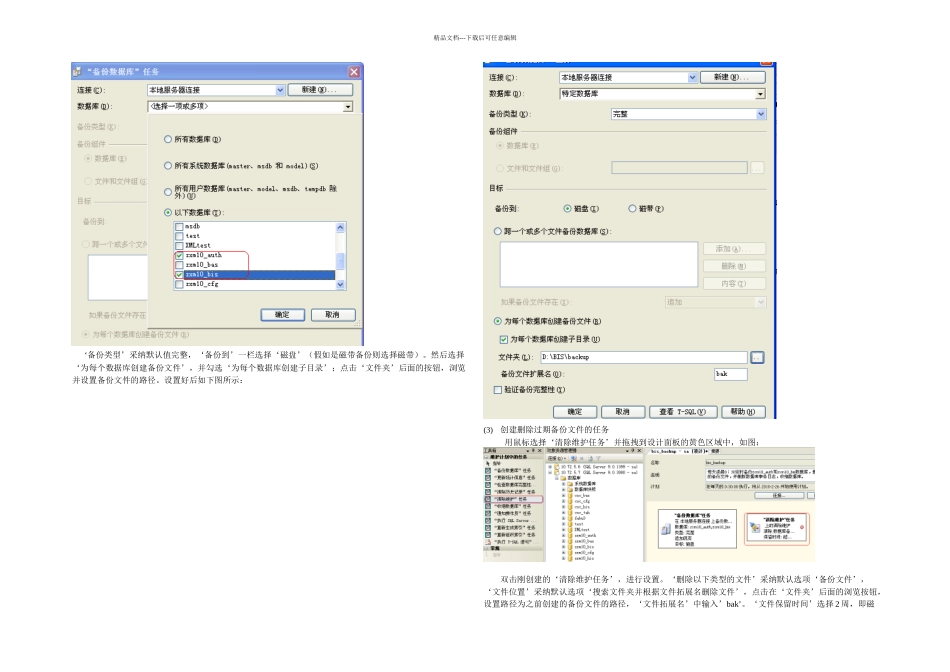Click the filter icon in Object Explorer toolbar
Viewport: 950px width, 672px height.
coord(597,459)
